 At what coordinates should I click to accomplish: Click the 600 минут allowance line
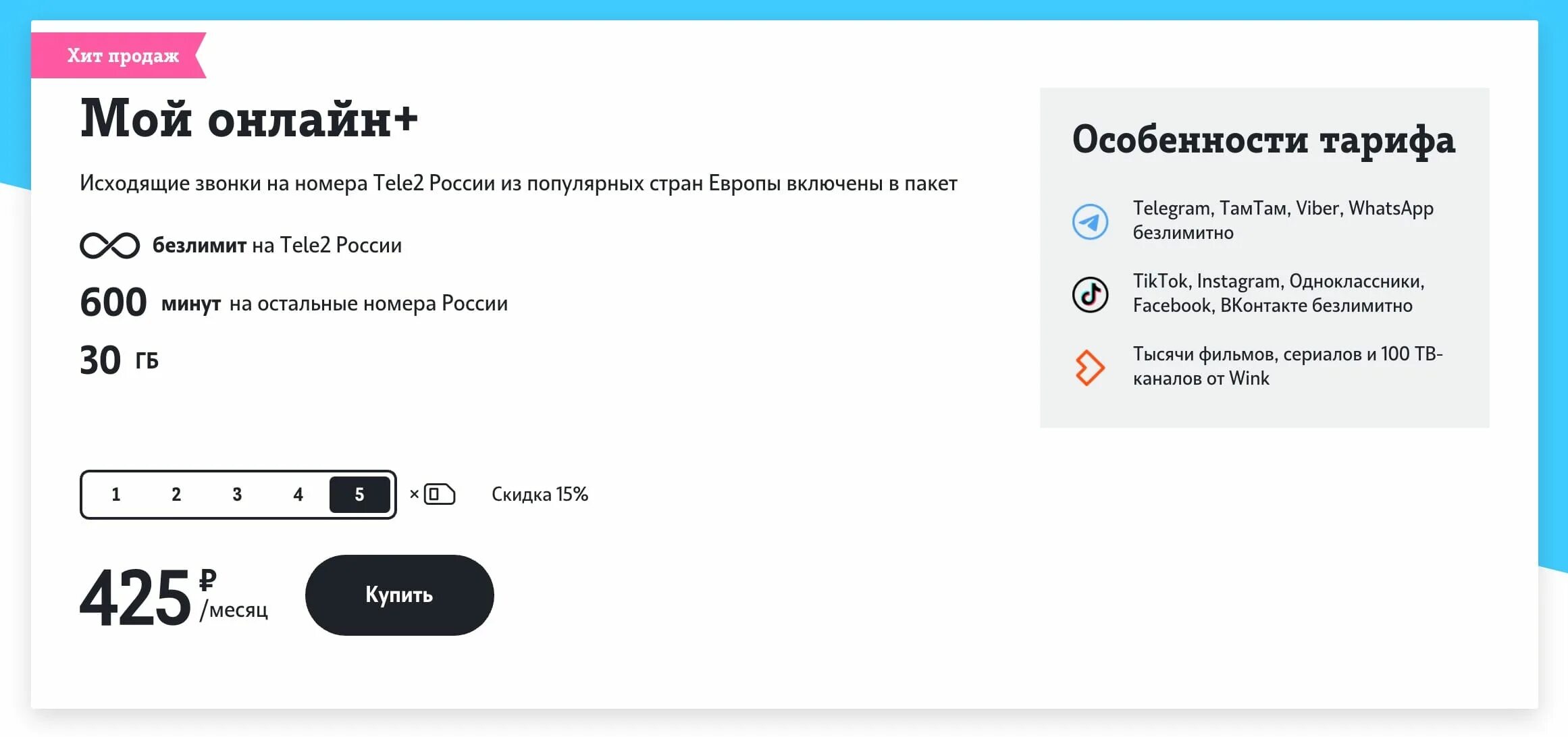294,302
